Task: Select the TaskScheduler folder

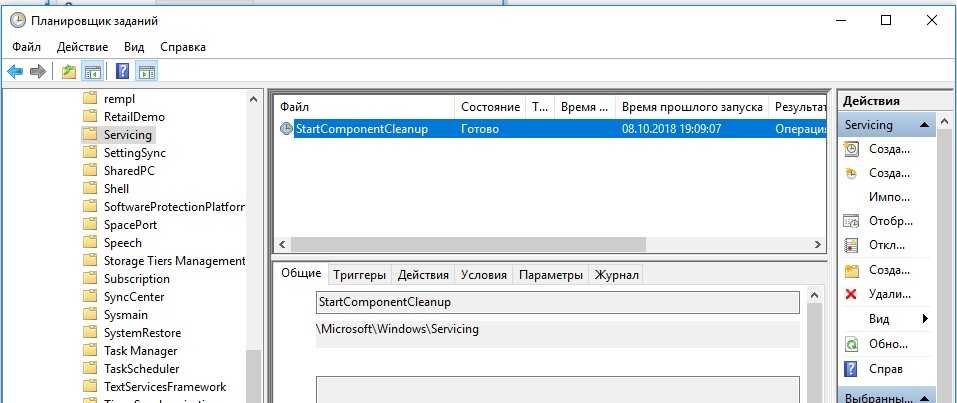Action: click(142, 369)
